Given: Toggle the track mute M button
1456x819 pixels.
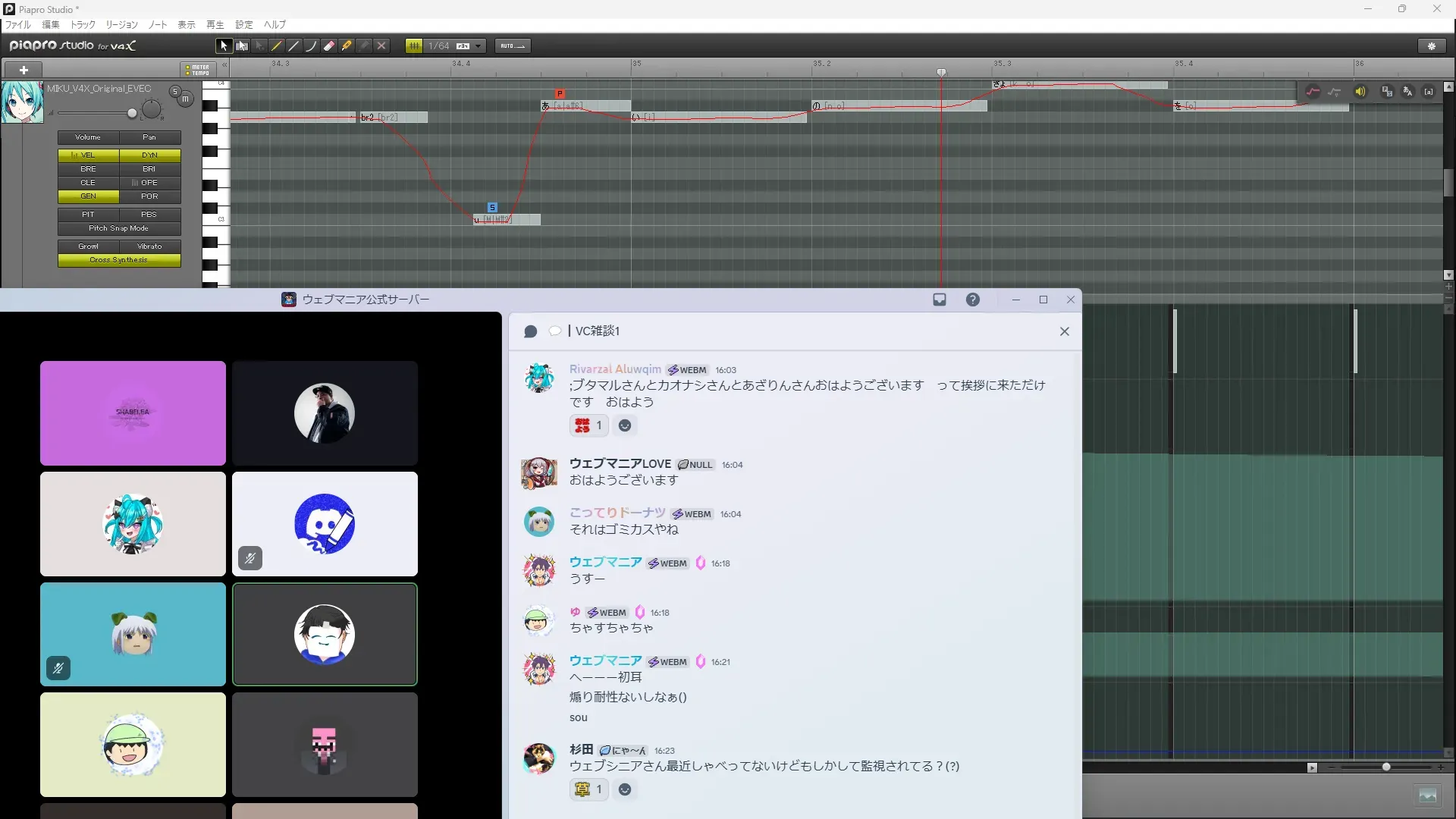Looking at the screenshot, I should [186, 99].
